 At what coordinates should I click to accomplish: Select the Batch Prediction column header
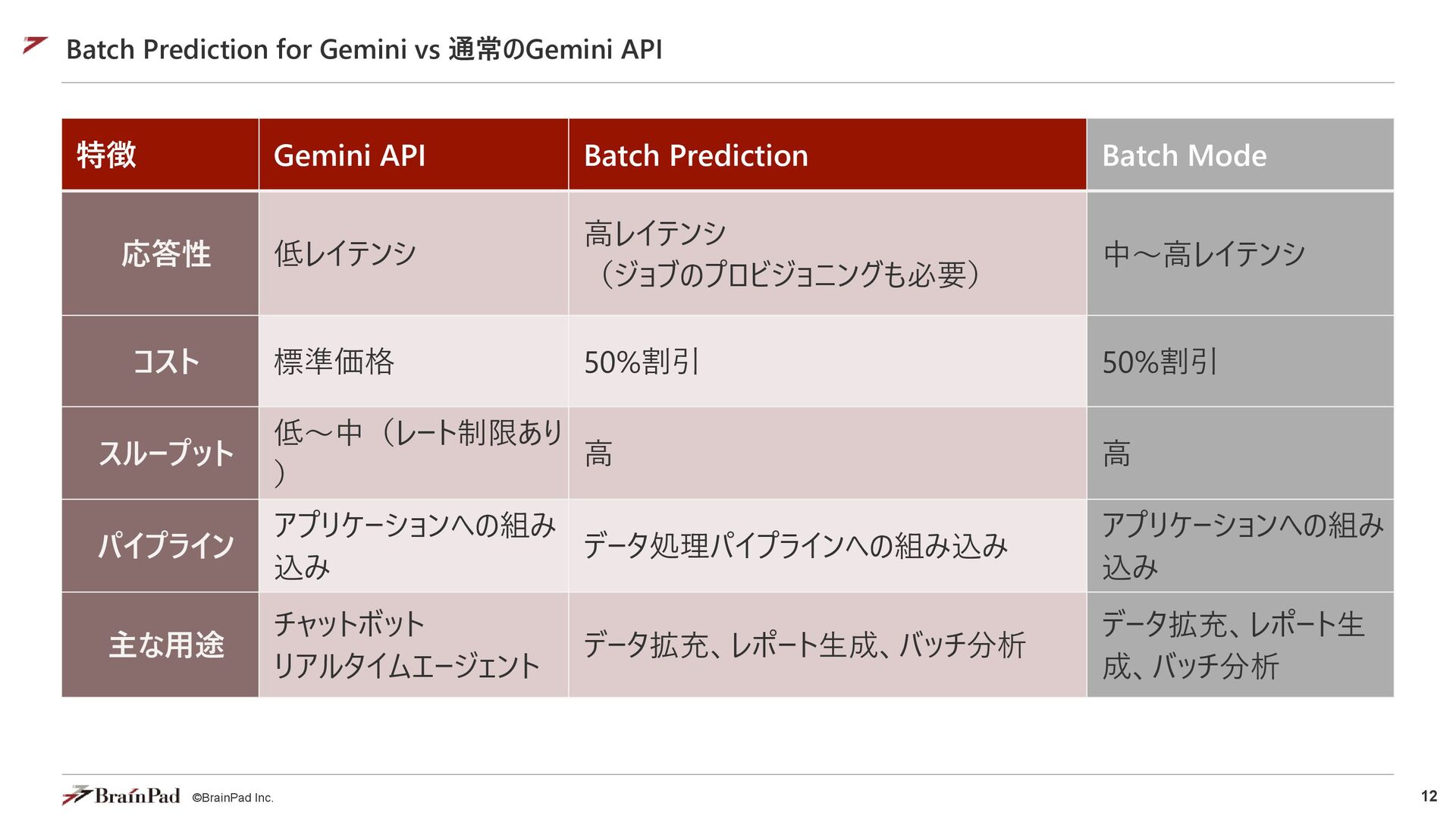click(827, 155)
